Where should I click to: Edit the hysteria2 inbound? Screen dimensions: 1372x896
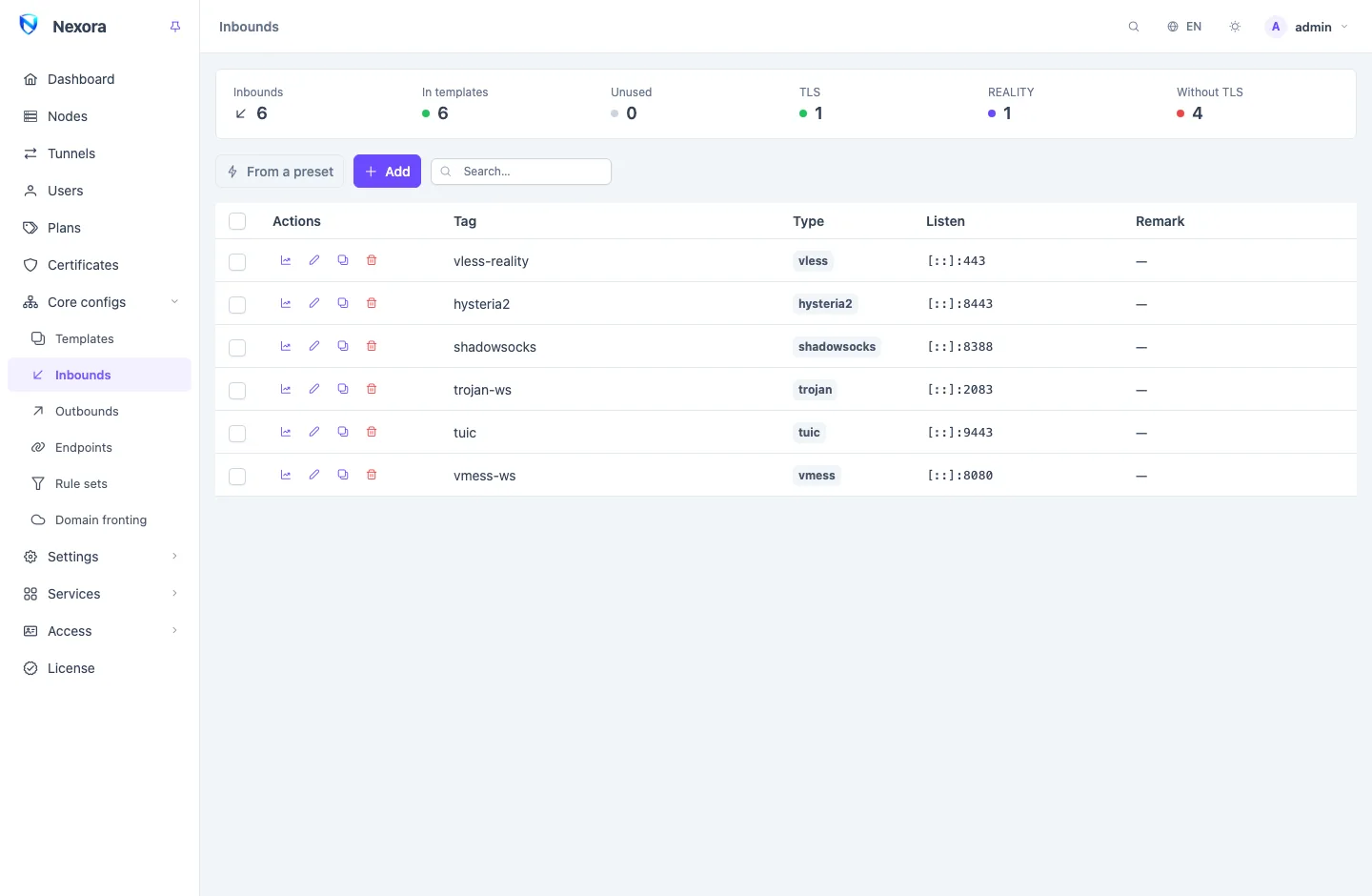(x=314, y=303)
